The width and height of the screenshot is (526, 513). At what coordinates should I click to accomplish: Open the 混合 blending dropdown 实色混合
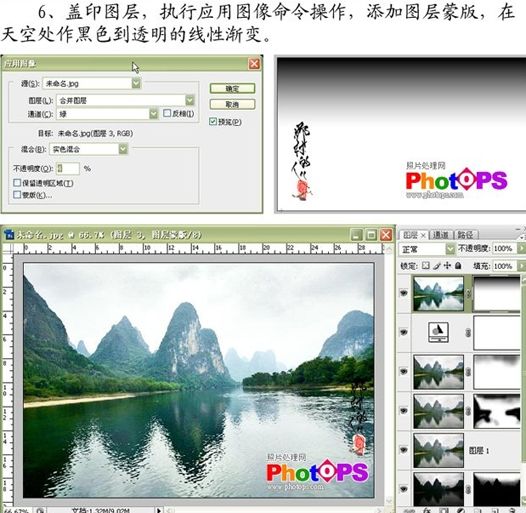point(123,149)
